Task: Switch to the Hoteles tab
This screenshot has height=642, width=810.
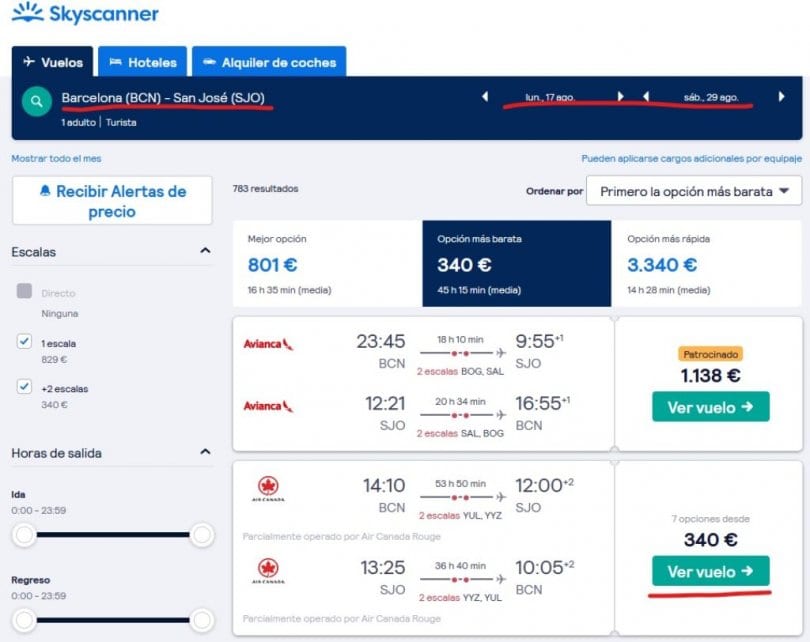Action: [x=143, y=62]
